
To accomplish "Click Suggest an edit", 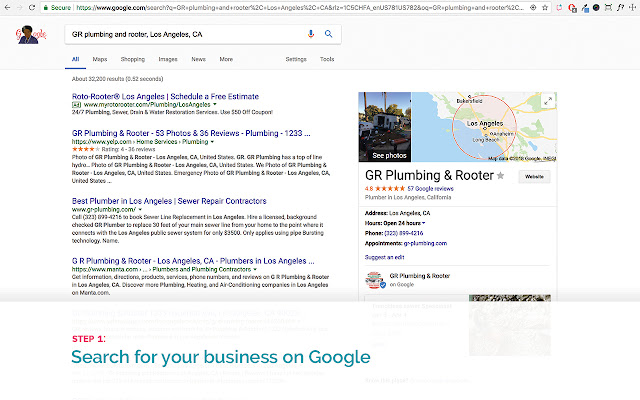I will pyautogui.click(x=384, y=257).
